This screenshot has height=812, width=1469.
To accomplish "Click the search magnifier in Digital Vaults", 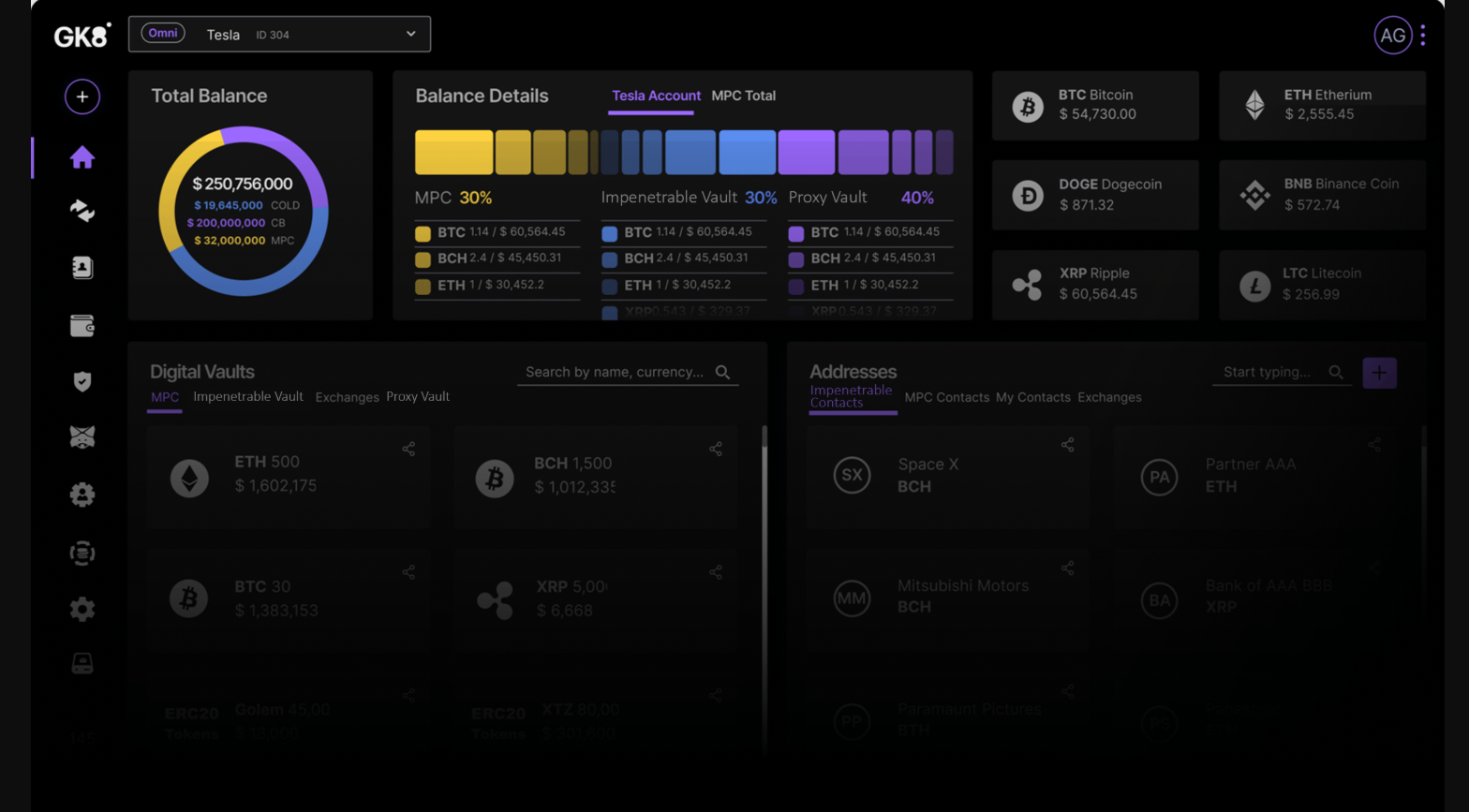I will [722, 372].
